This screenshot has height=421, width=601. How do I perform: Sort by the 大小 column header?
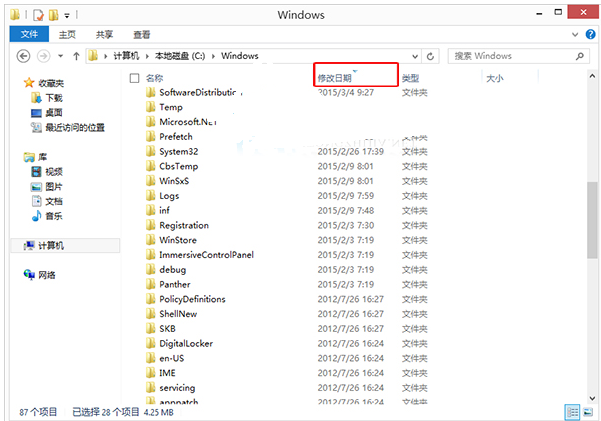(x=495, y=78)
